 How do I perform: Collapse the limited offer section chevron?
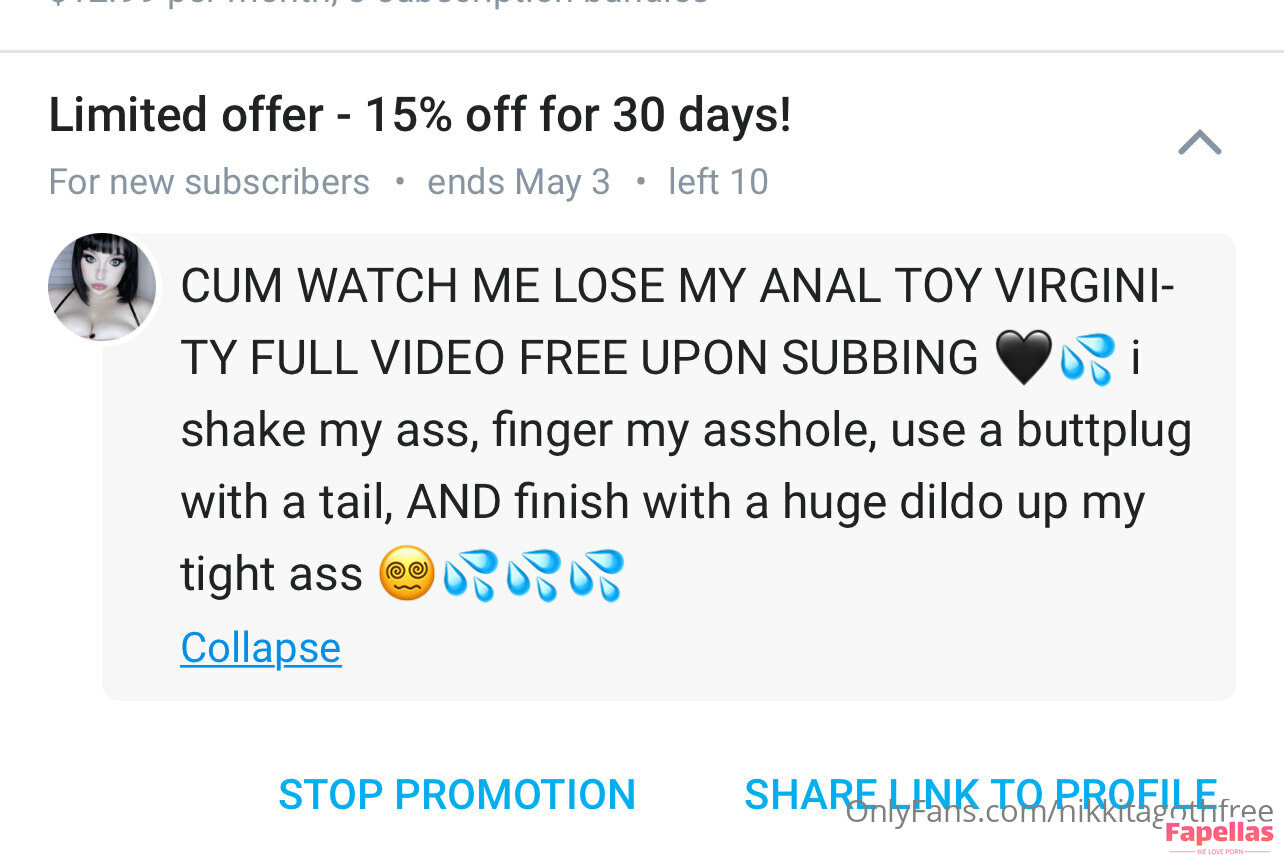coord(1199,143)
